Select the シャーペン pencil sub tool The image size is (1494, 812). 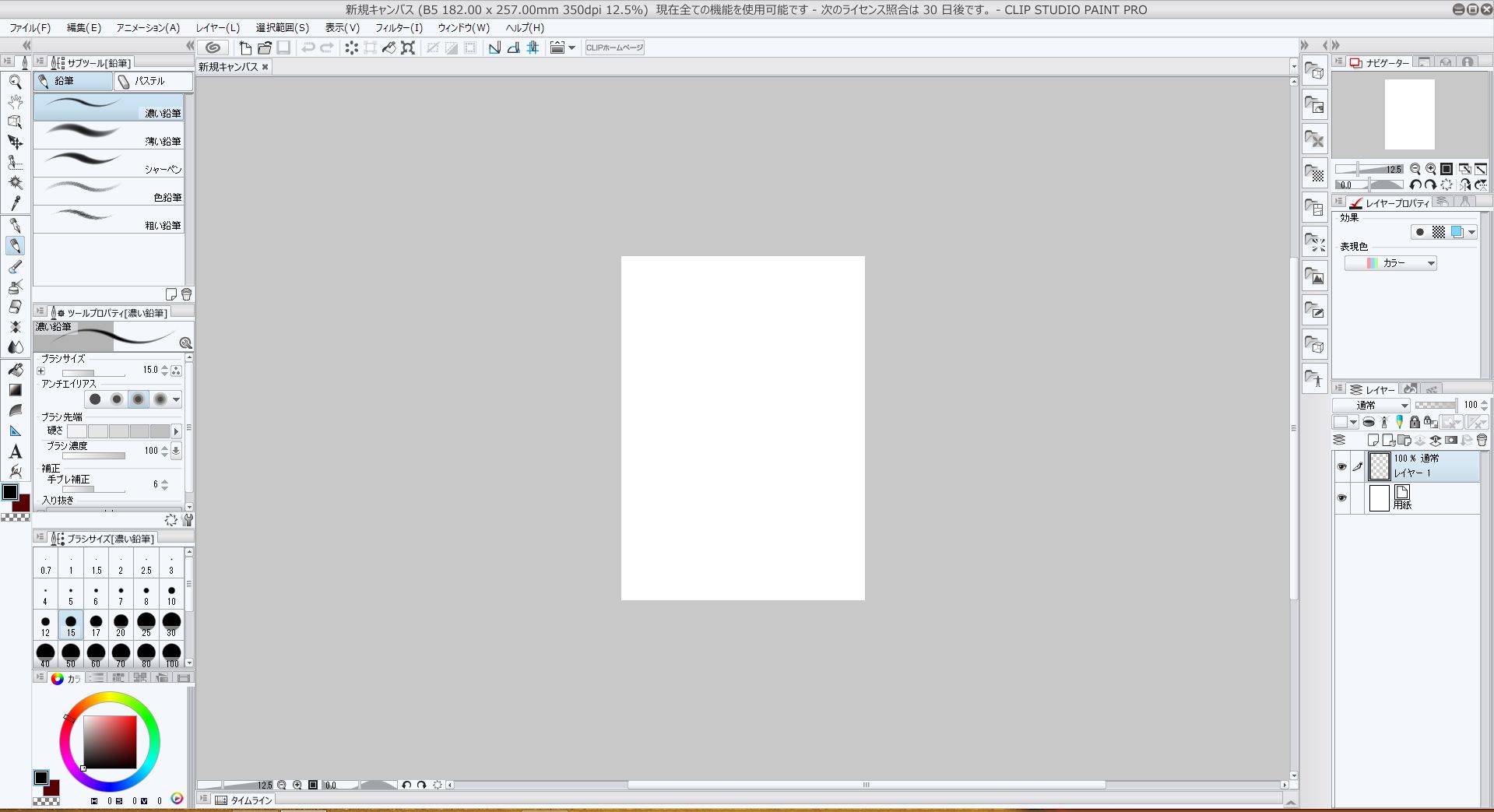click(x=108, y=163)
